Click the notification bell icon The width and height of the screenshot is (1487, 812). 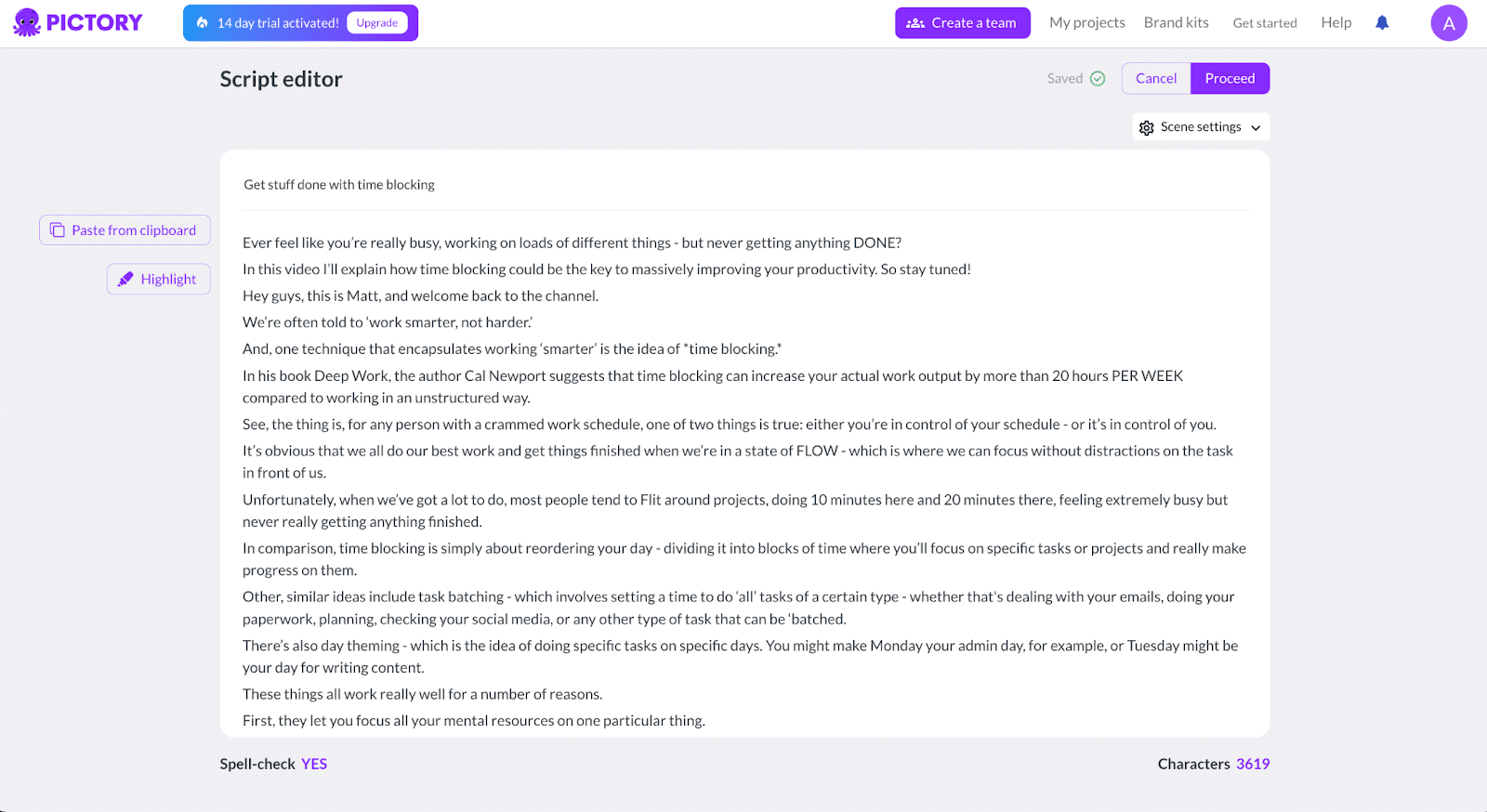coord(1382,23)
